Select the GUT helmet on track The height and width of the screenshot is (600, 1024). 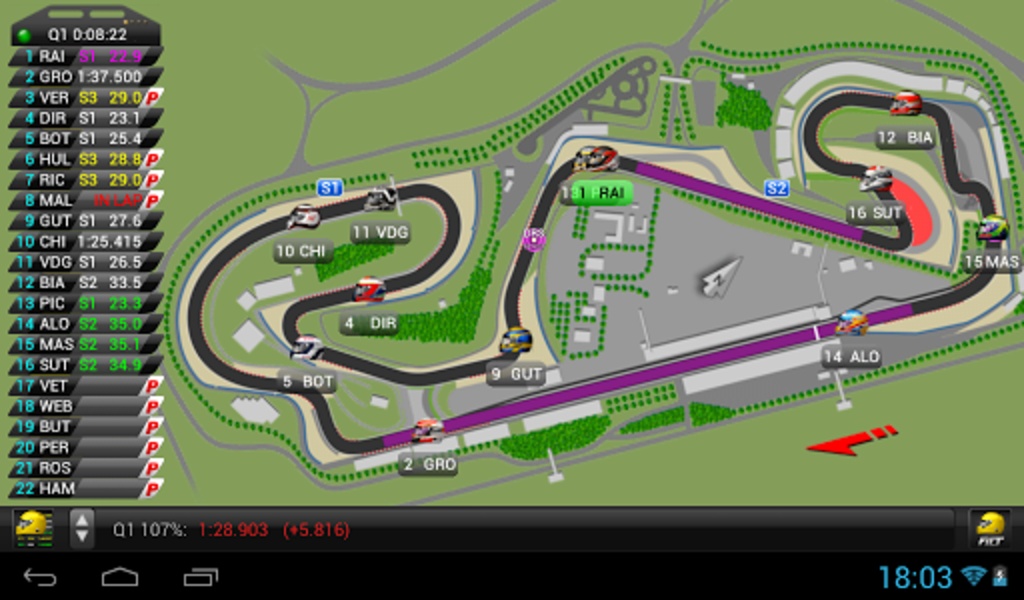pyautogui.click(x=516, y=340)
